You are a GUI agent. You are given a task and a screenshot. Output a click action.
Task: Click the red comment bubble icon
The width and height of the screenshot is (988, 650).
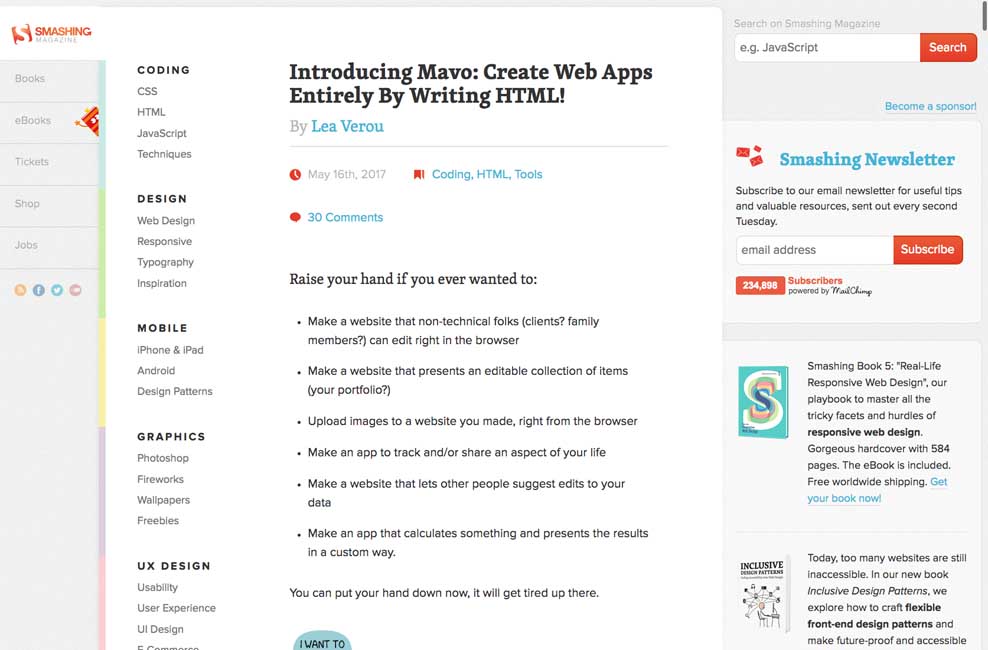pyautogui.click(x=295, y=217)
